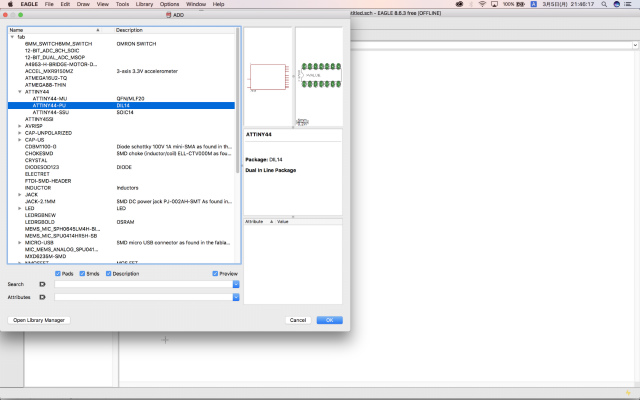Expand the CAP-UNPOLARIZED entry

(x=20, y=133)
